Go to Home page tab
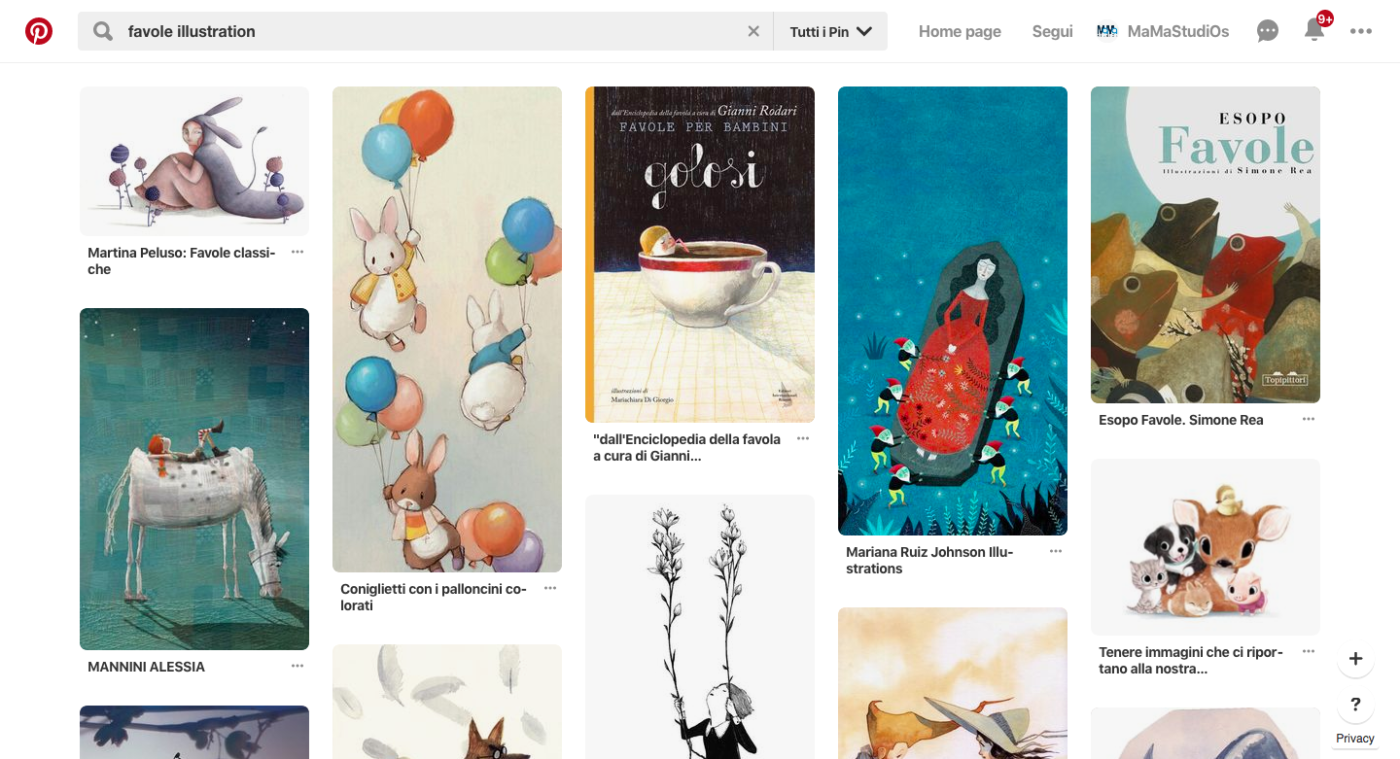The width and height of the screenshot is (1400, 759). 959,31
